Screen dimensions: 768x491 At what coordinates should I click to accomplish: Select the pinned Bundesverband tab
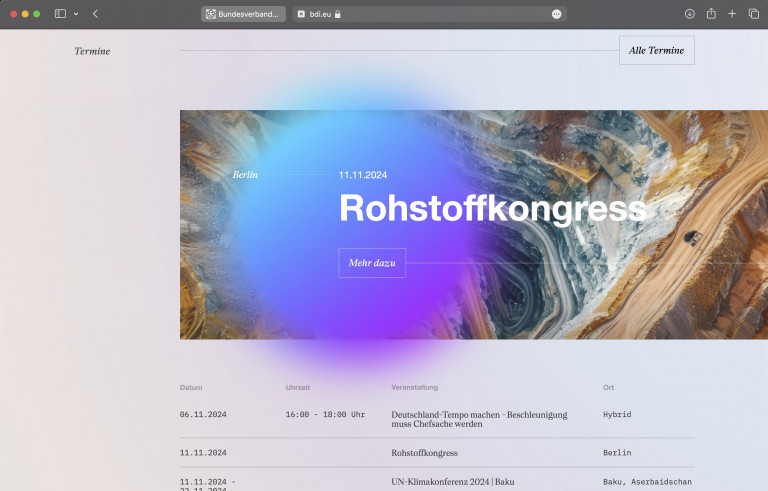tap(243, 14)
